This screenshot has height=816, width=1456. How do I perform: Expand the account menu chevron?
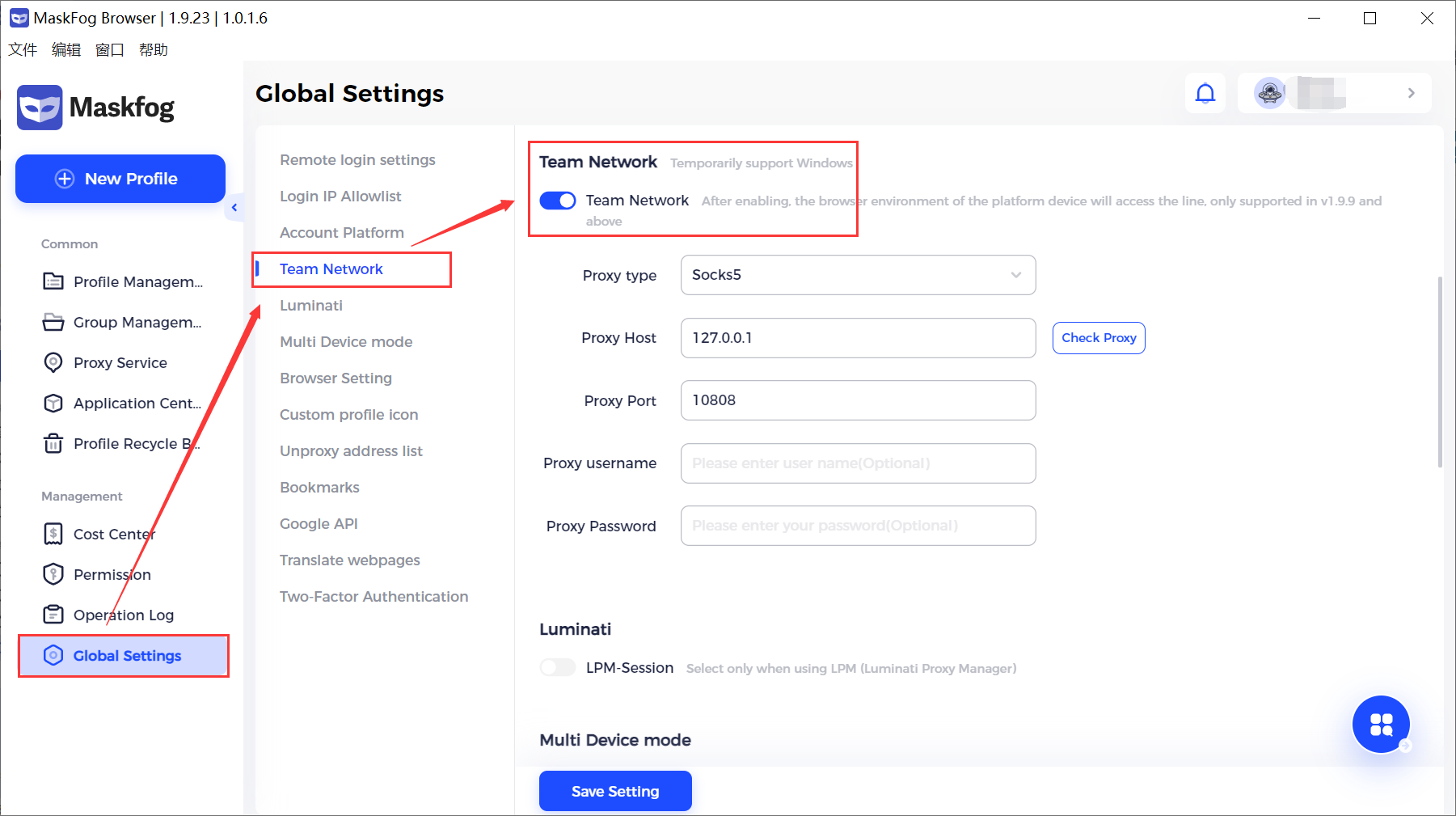coord(1412,93)
